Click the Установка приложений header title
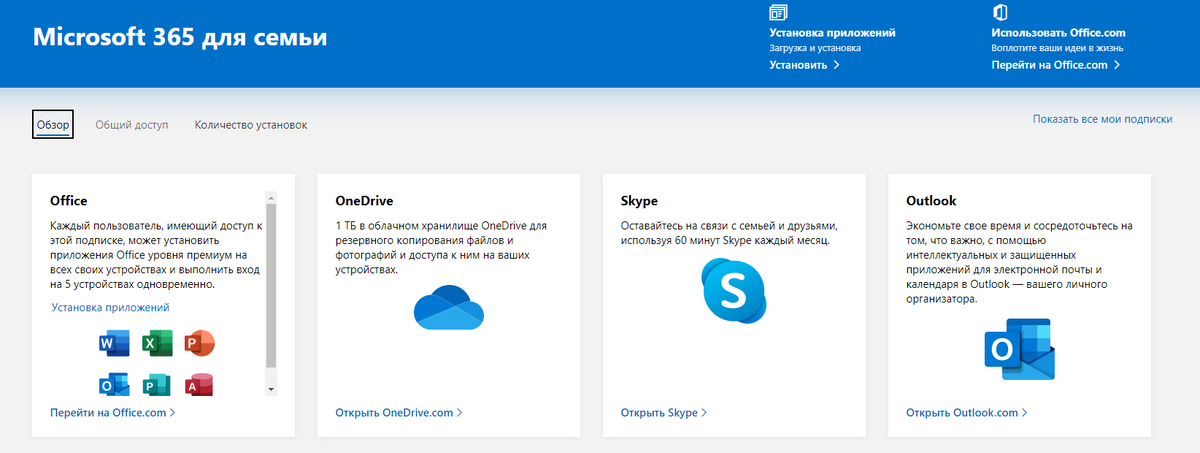 click(832, 32)
